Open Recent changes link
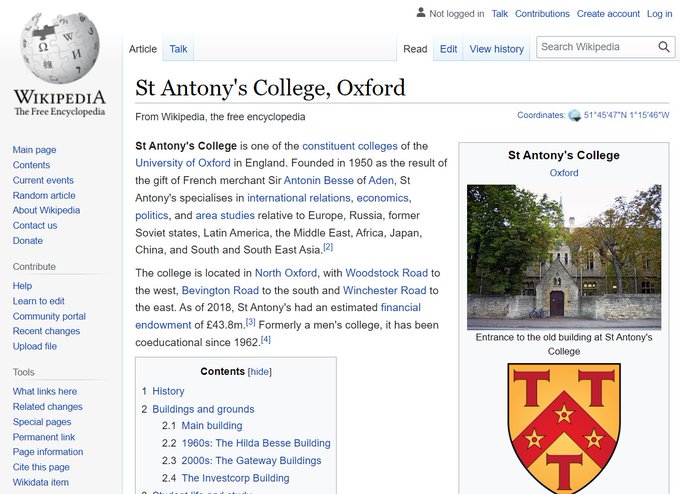This screenshot has height=494, width=680. point(46,331)
